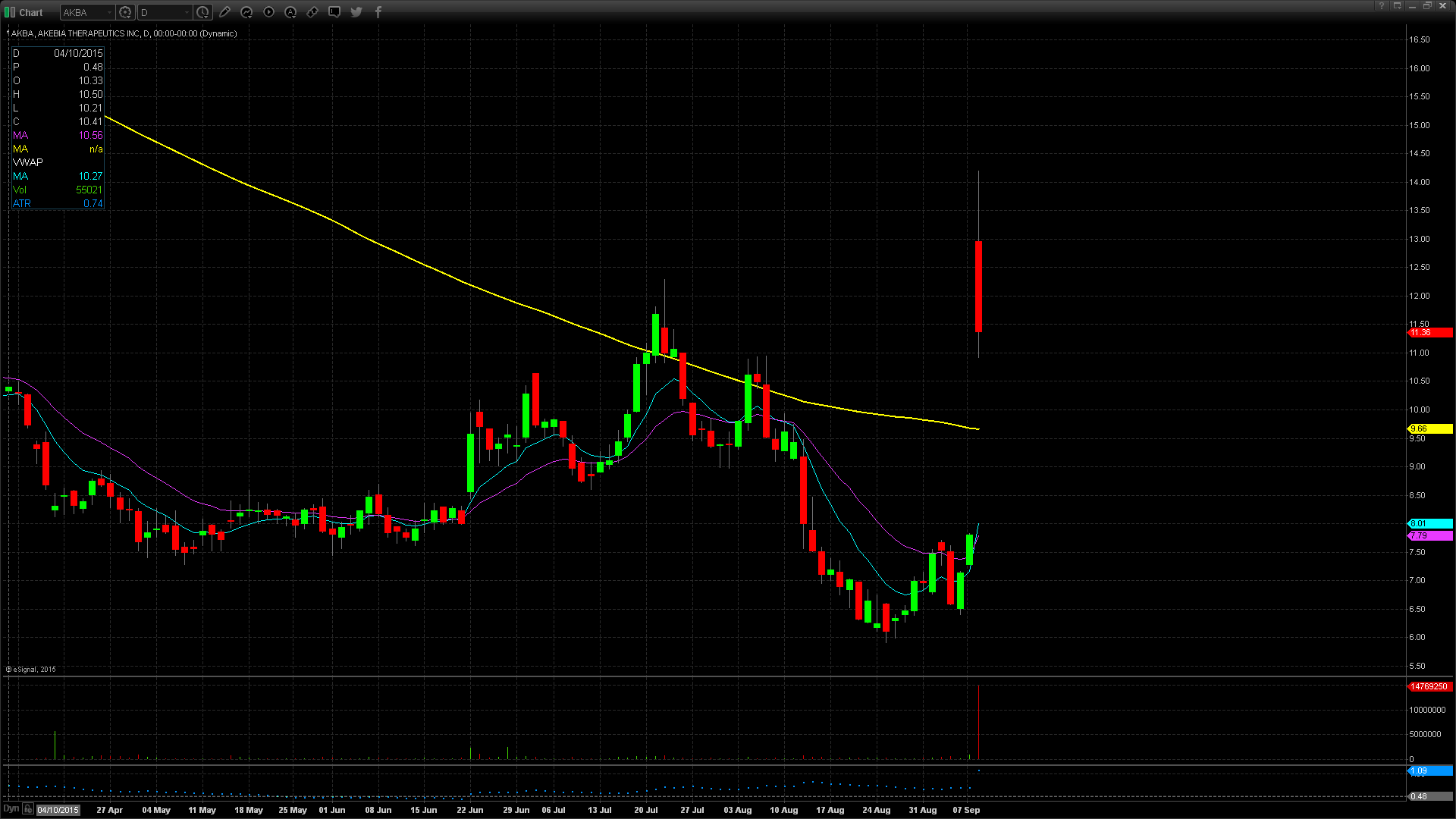Click the magenta 7.79 moving average marker
Viewport: 1456px width, 819px height.
(1430, 536)
